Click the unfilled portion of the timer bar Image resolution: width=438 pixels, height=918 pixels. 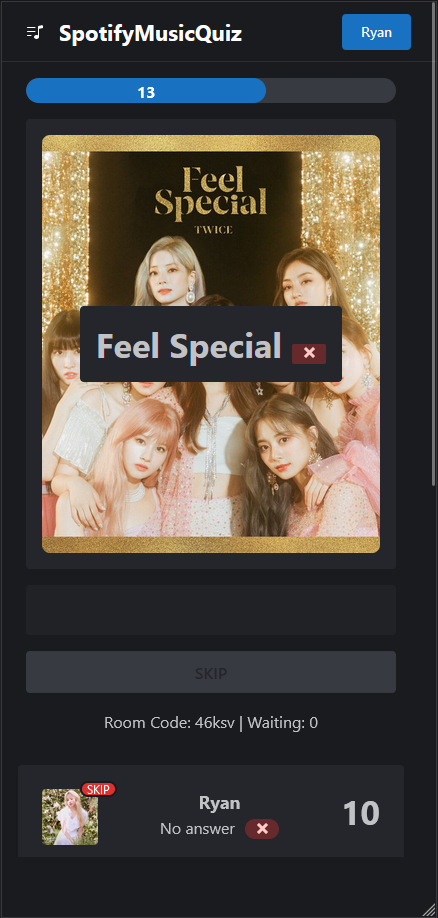point(331,91)
